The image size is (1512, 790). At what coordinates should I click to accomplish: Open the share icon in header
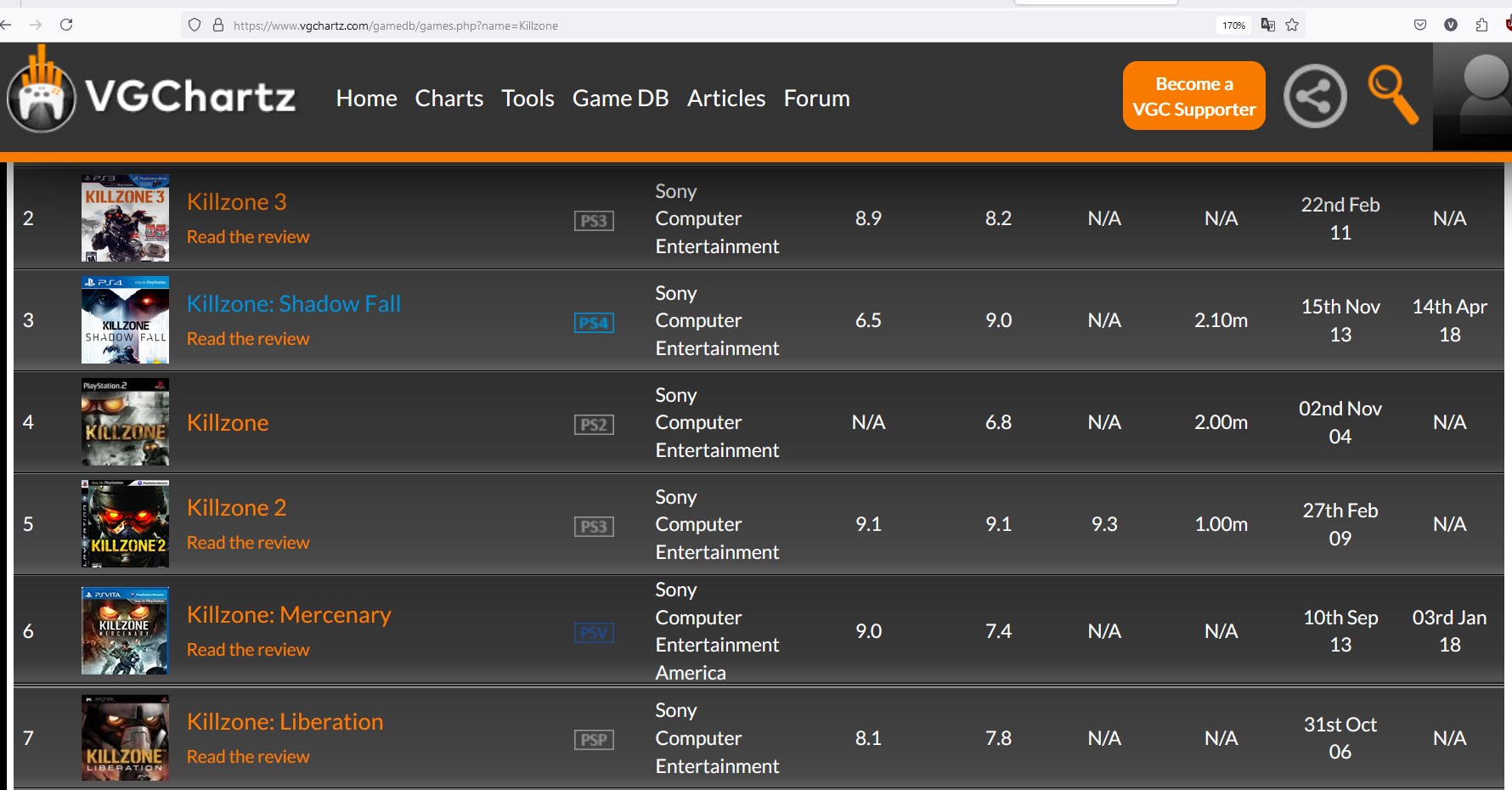[1315, 96]
